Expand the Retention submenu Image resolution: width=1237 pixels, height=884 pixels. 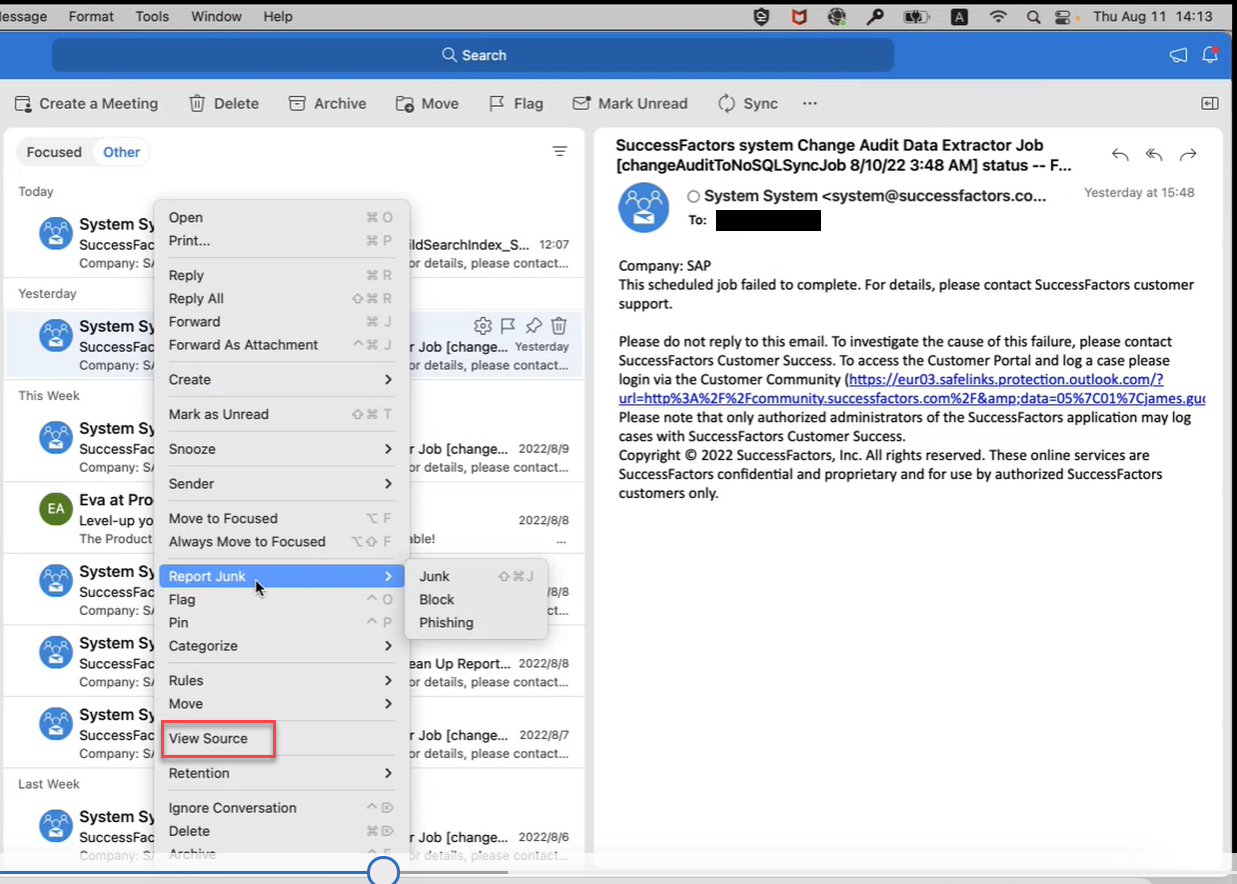pyautogui.click(x=280, y=773)
